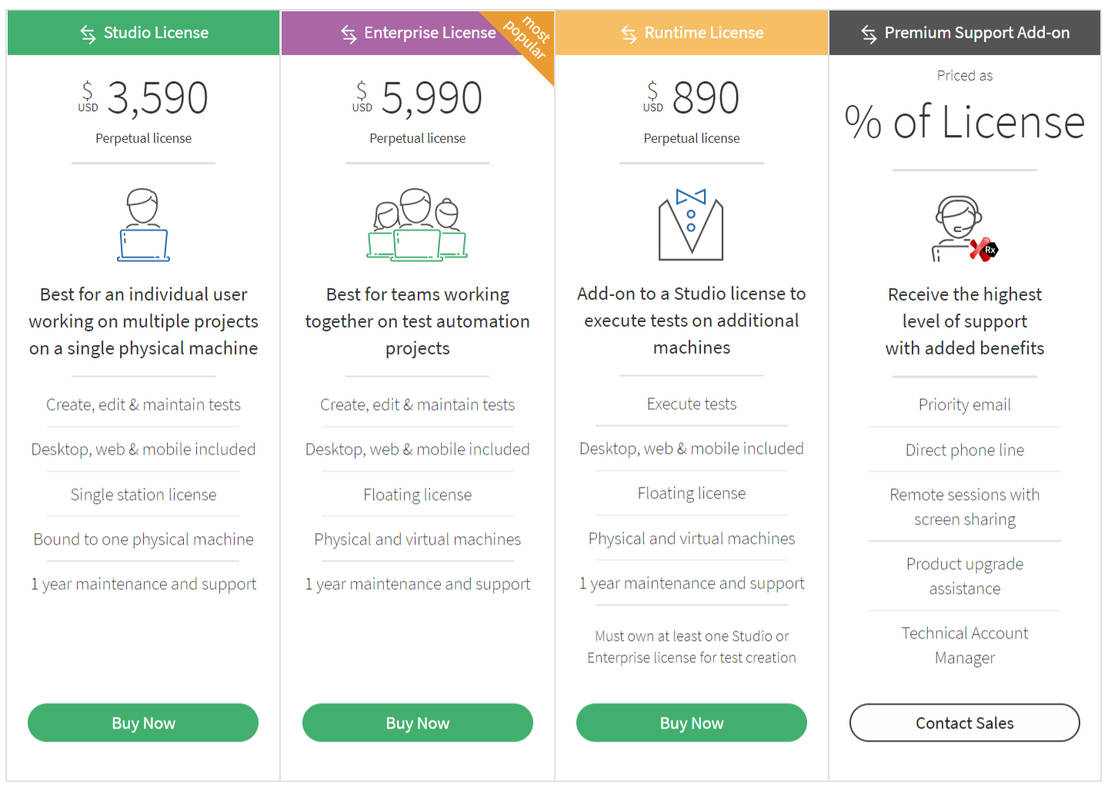This screenshot has width=1108, height=789.
Task: Click the Runtime License tuxedo icon
Action: (691, 225)
